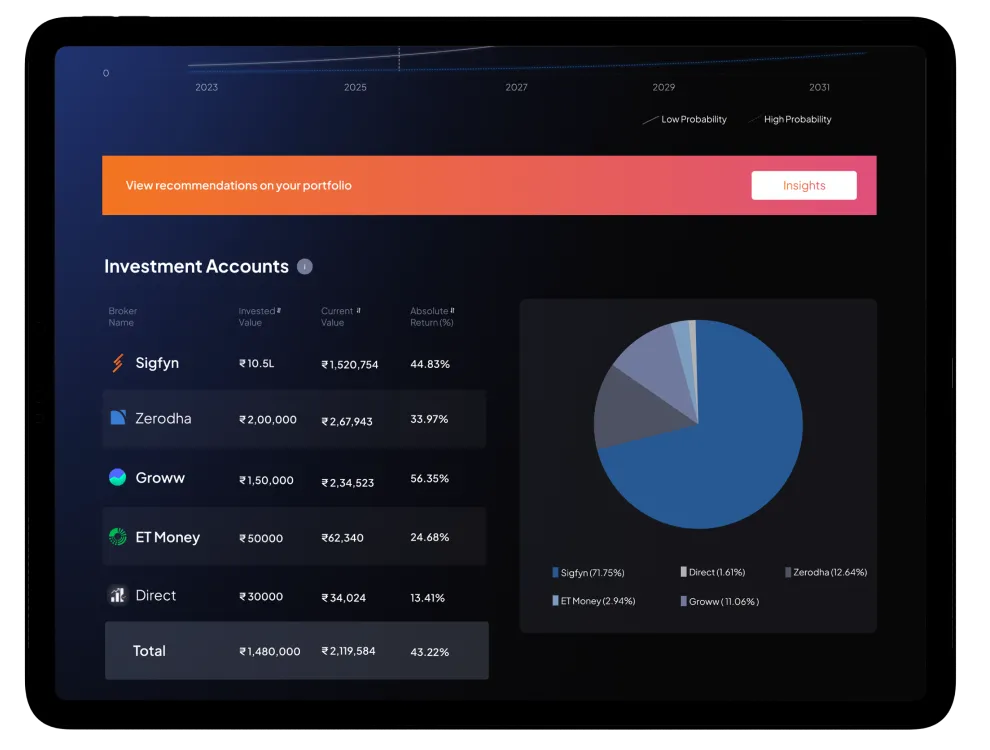Click the Direct broker bar-chart icon
The width and height of the screenshot is (990, 750).
117,595
